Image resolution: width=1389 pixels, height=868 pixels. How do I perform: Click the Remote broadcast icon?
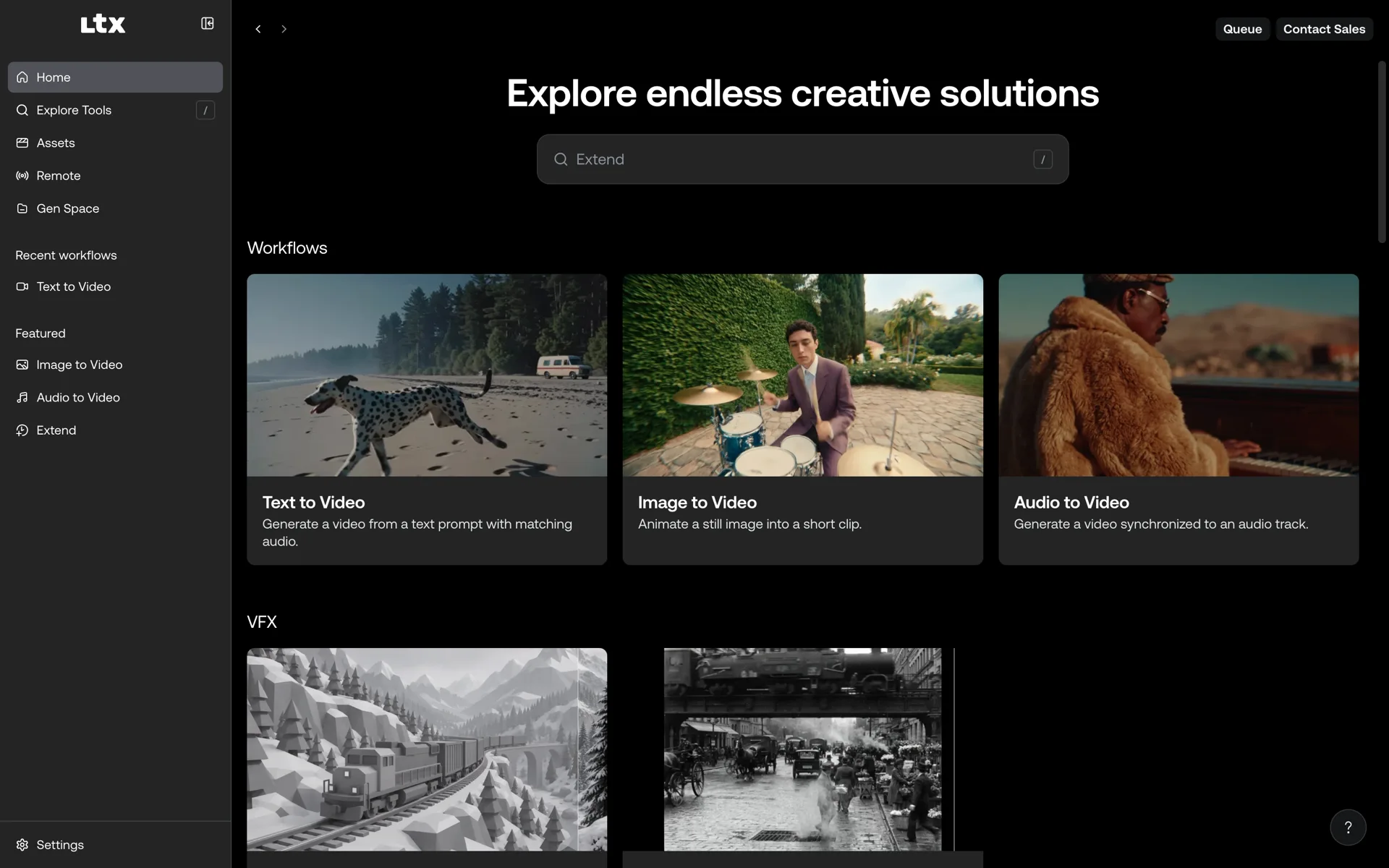pyautogui.click(x=22, y=176)
